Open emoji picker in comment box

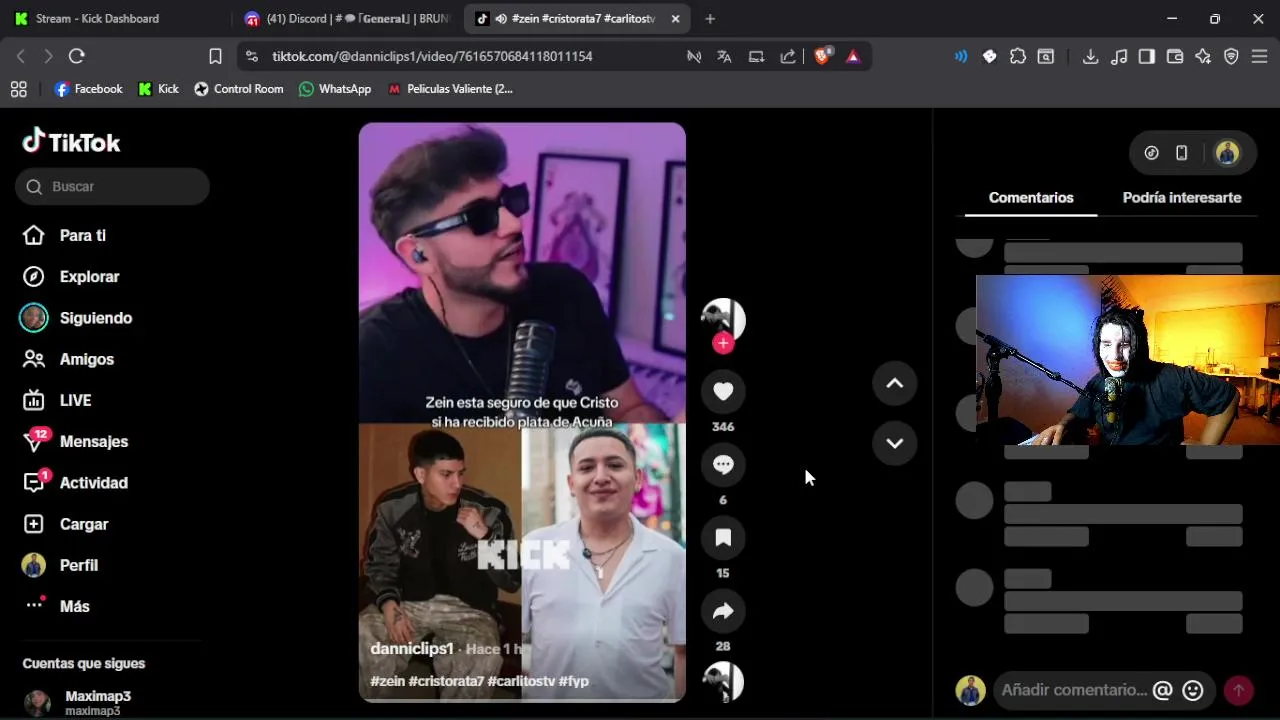(x=1192, y=690)
